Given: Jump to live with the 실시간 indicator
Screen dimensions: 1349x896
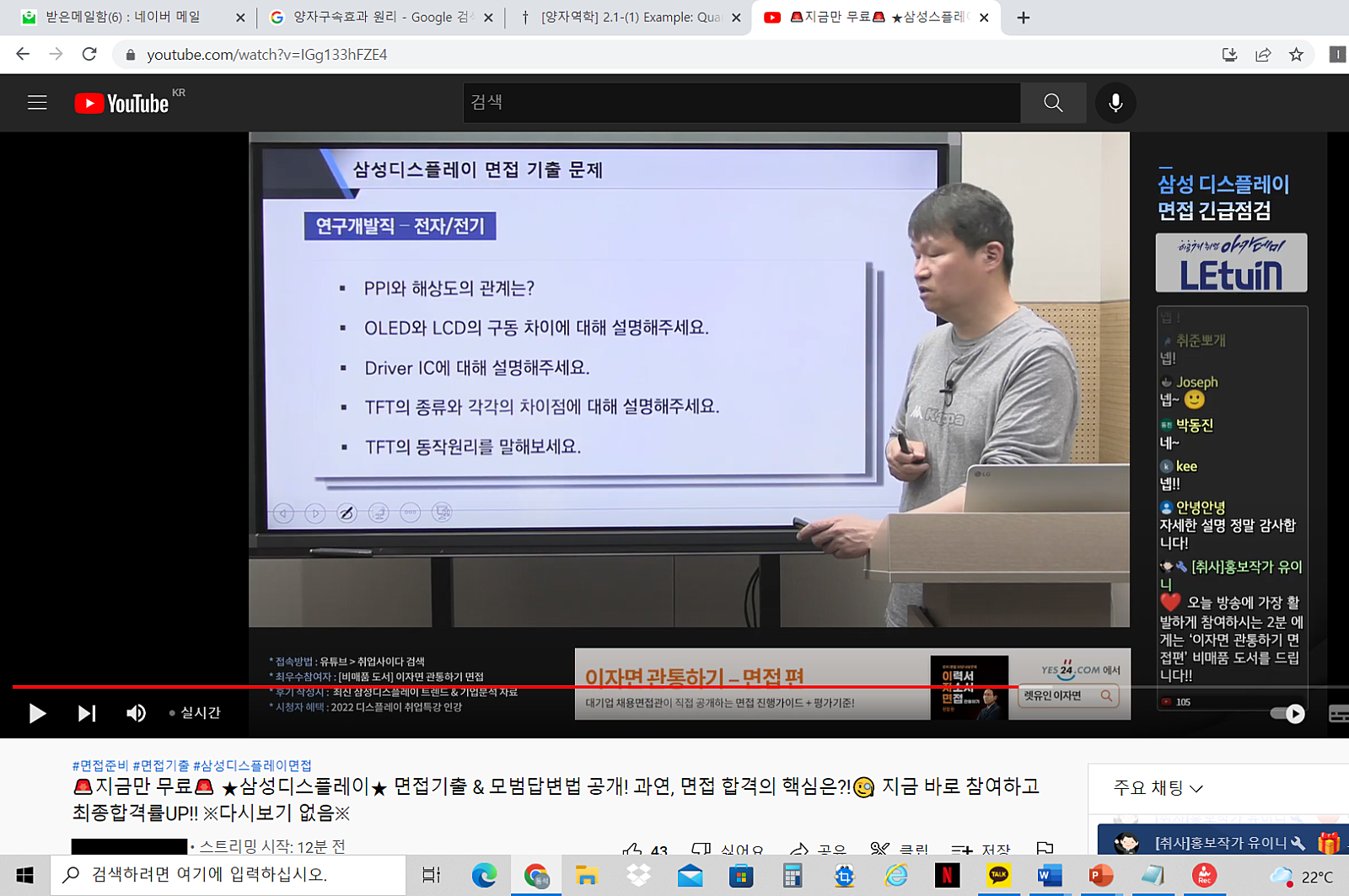Looking at the screenshot, I should coord(196,713).
